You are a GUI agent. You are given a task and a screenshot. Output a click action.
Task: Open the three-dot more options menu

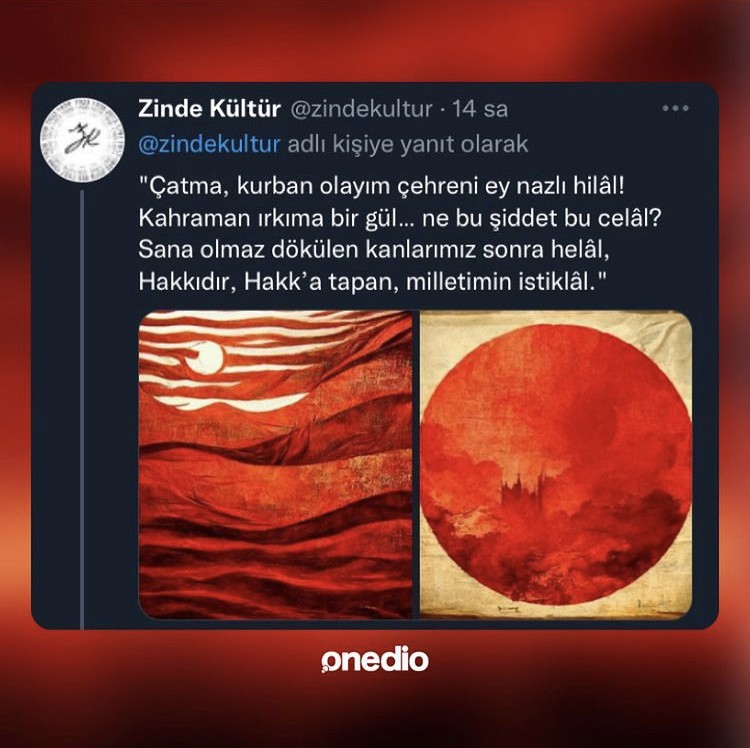pos(675,109)
